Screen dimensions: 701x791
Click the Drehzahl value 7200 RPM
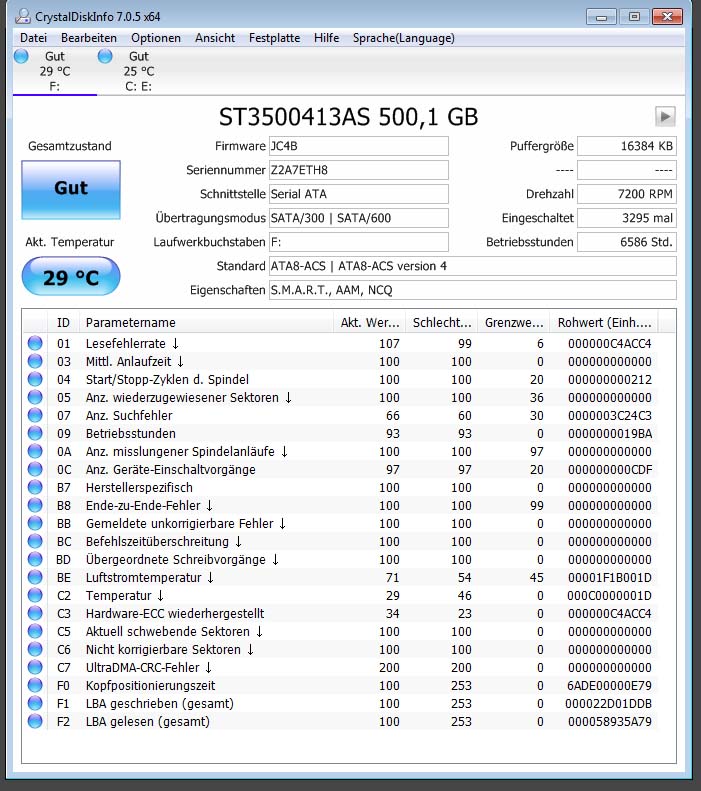(627, 194)
